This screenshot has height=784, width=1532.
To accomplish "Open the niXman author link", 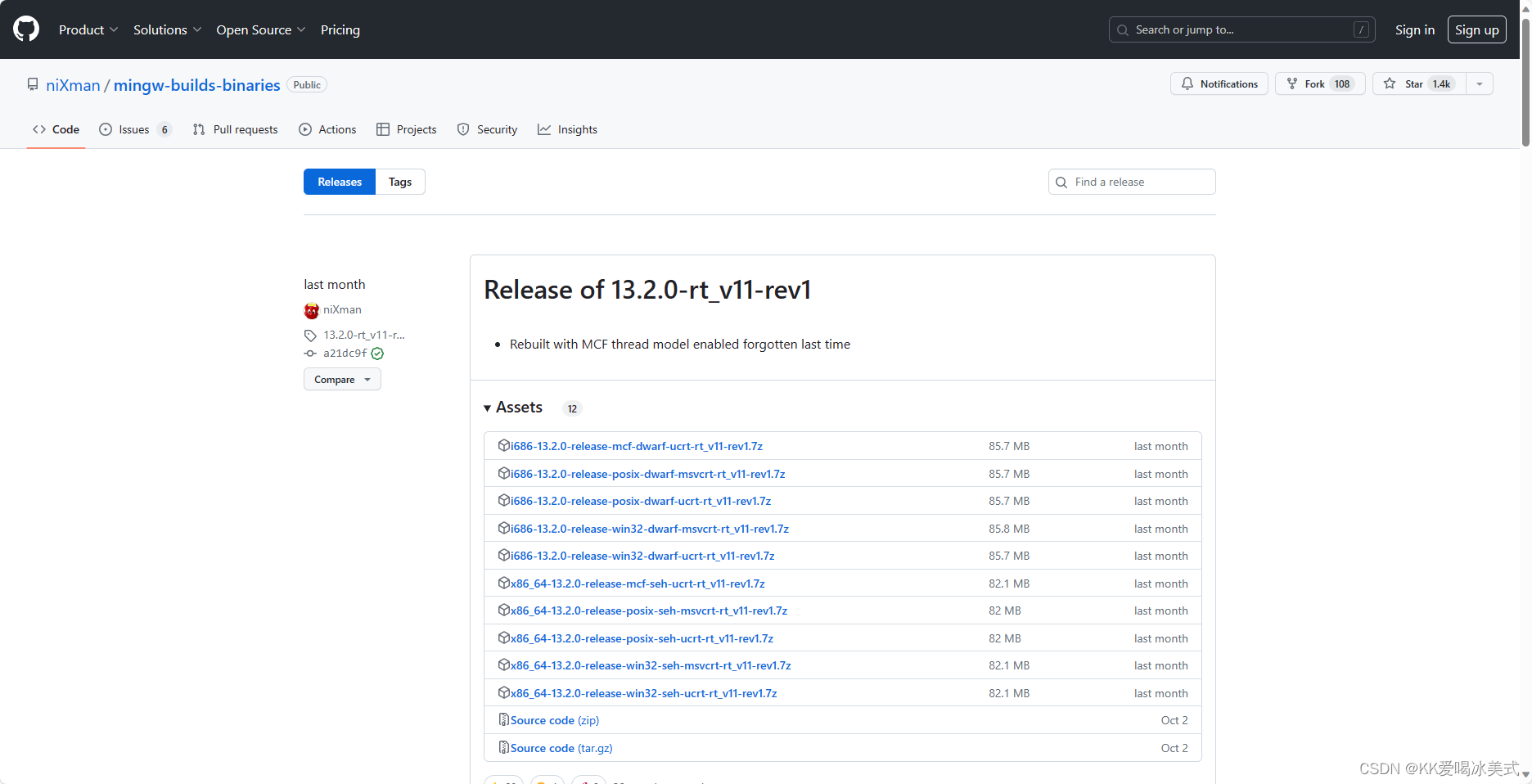I will click(x=342, y=309).
